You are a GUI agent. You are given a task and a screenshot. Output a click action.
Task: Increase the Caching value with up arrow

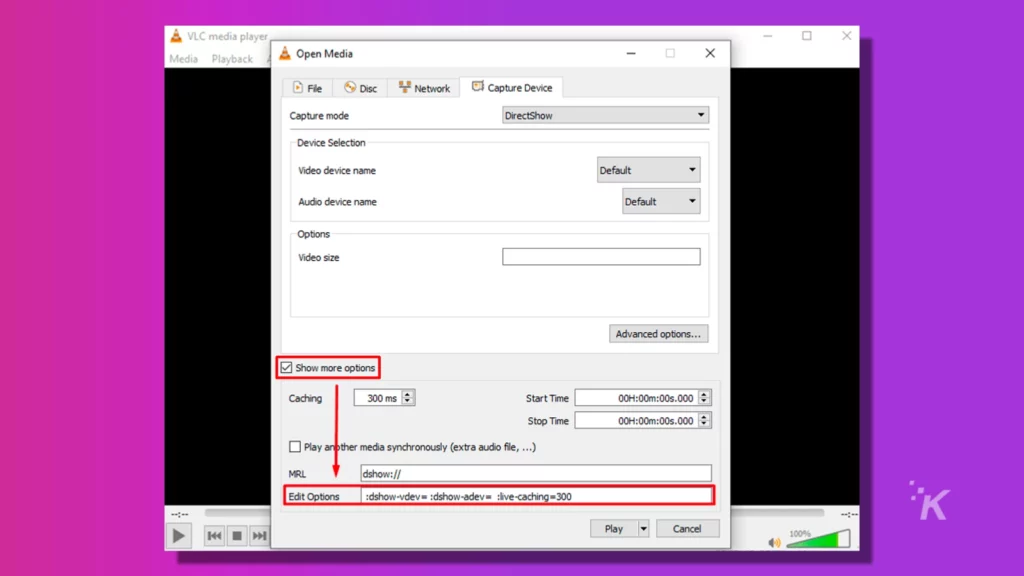click(408, 394)
